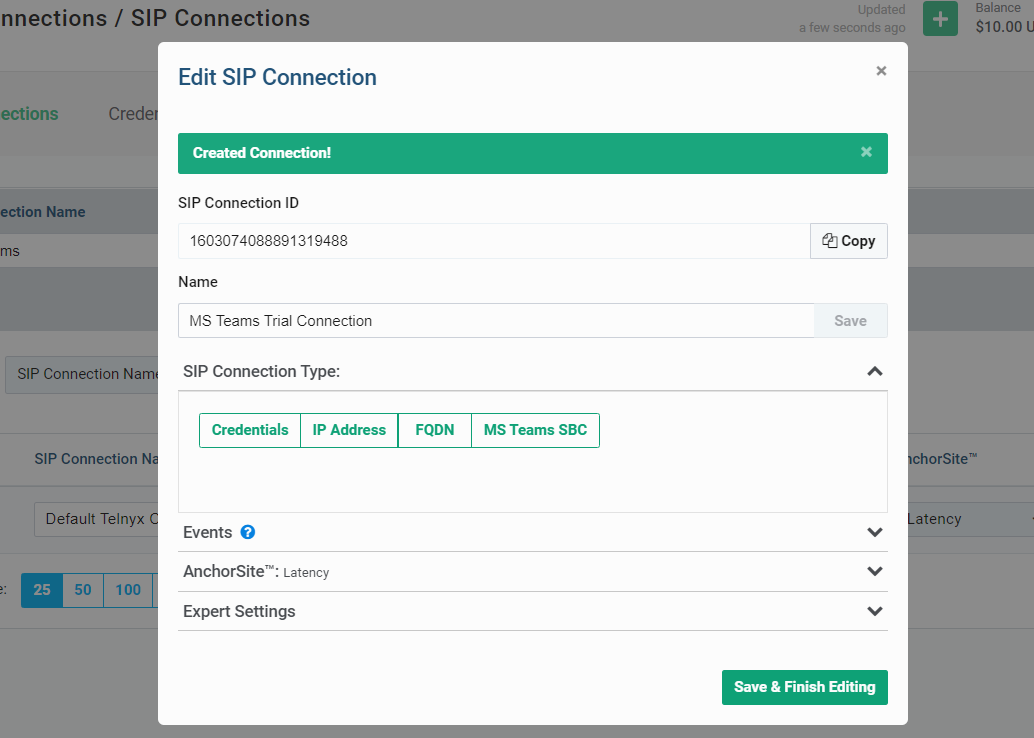Dismiss the Created Connection alert
Image resolution: width=1034 pixels, height=738 pixels.
(866, 152)
